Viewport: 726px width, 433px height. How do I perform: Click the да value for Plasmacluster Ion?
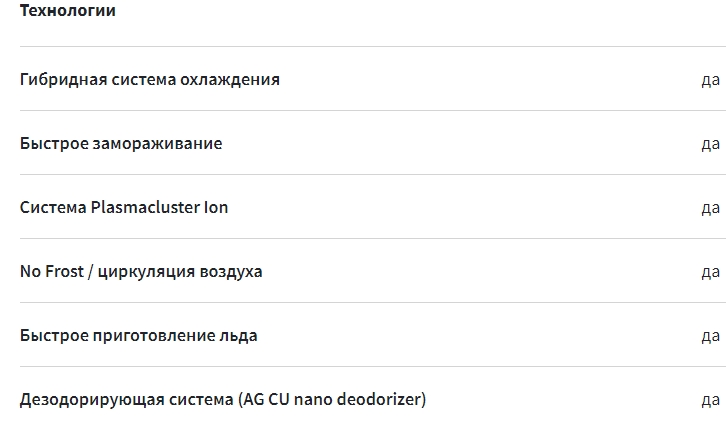pyautogui.click(x=710, y=207)
